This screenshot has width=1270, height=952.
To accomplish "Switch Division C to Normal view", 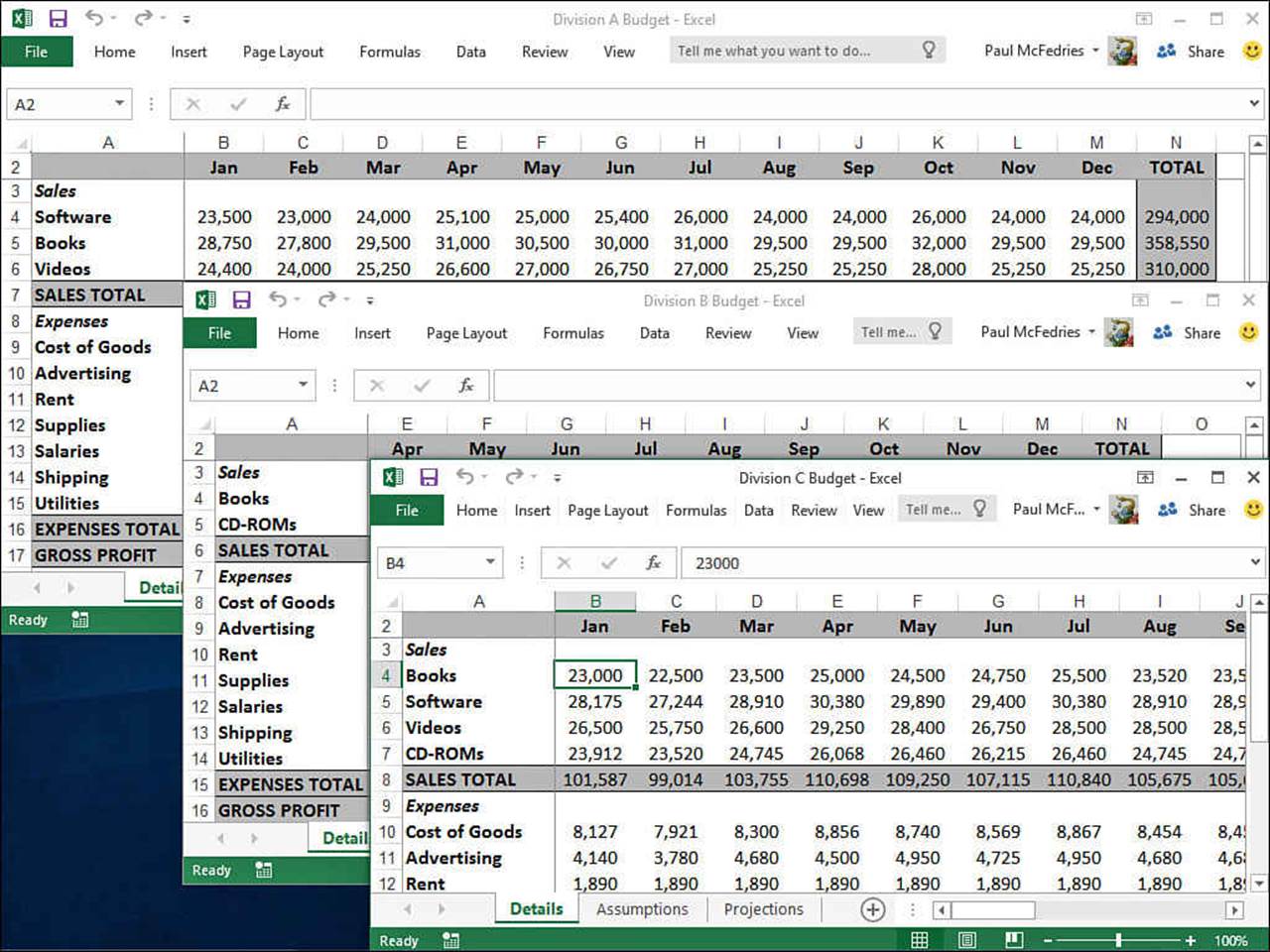I will [920, 940].
